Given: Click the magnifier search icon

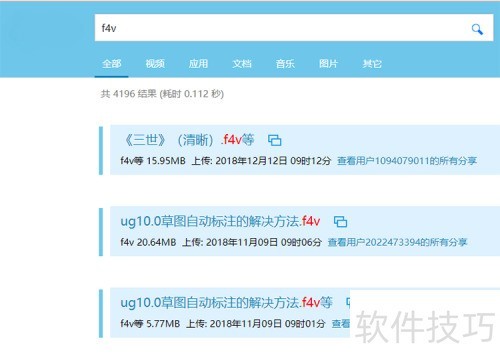Looking at the screenshot, I should [x=477, y=29].
